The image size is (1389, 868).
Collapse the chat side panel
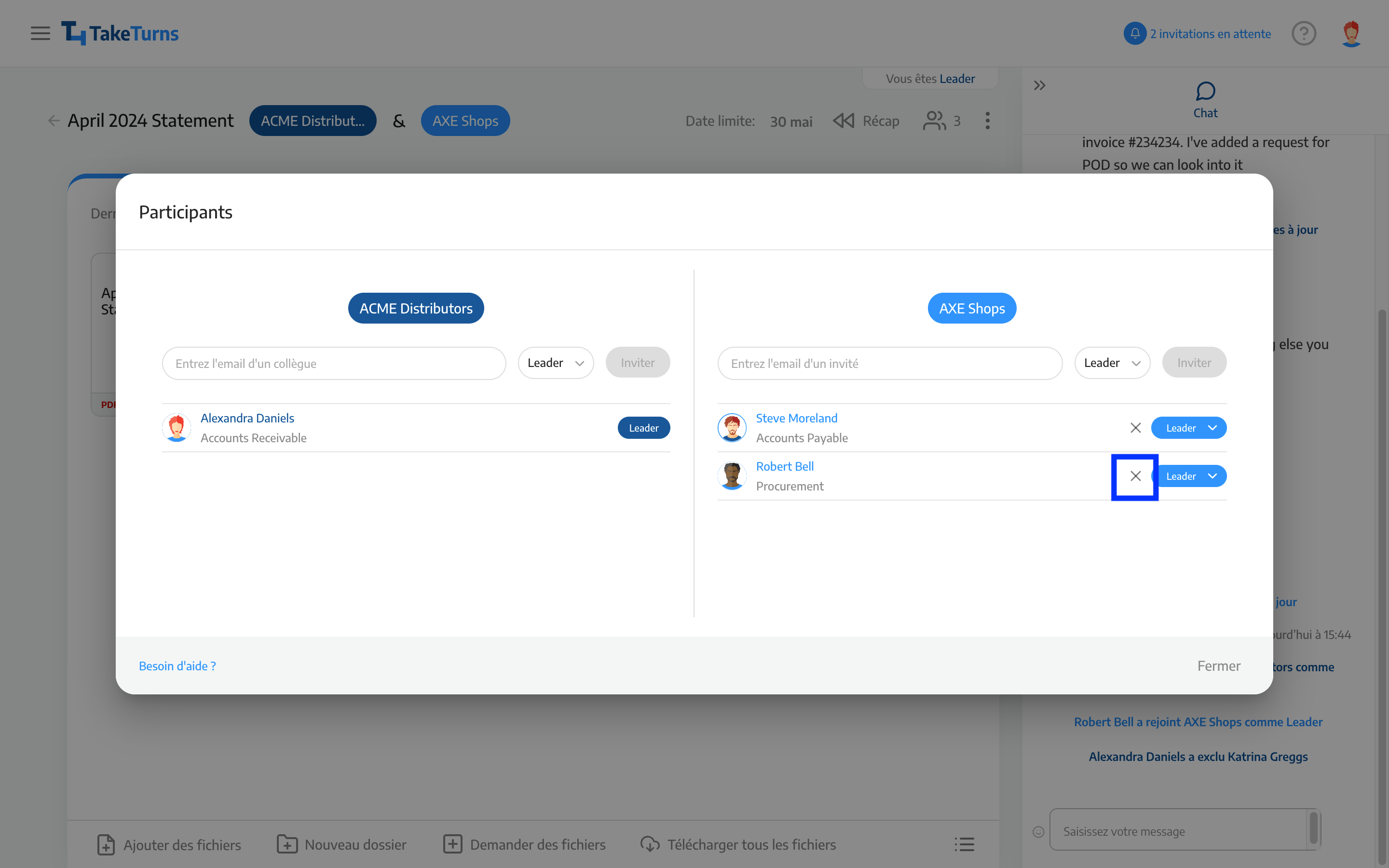(x=1039, y=85)
